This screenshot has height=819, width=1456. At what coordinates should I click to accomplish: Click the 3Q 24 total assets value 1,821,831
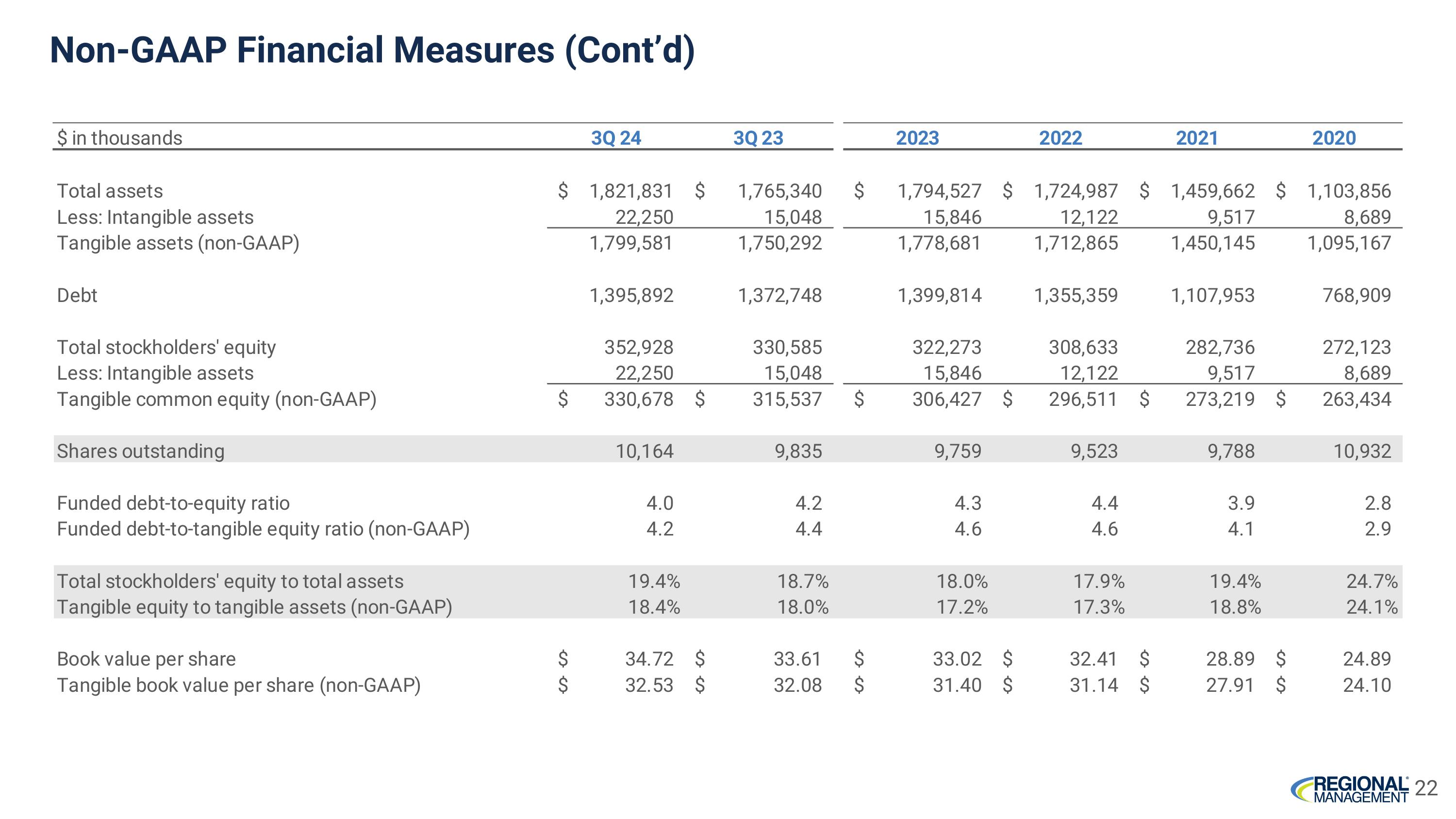(631, 191)
